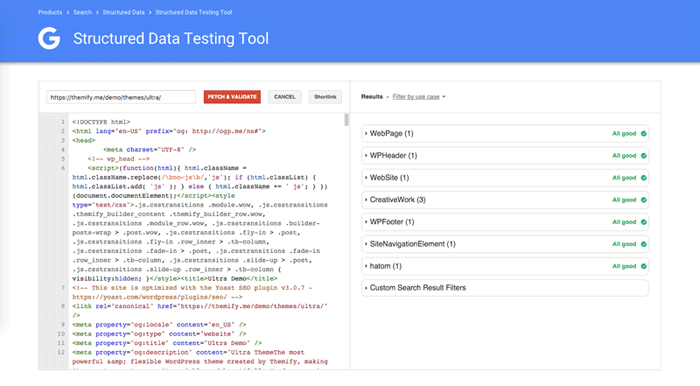The width and height of the screenshot is (700, 386).
Task: Click the green check icon for hatom
Action: 644,266
